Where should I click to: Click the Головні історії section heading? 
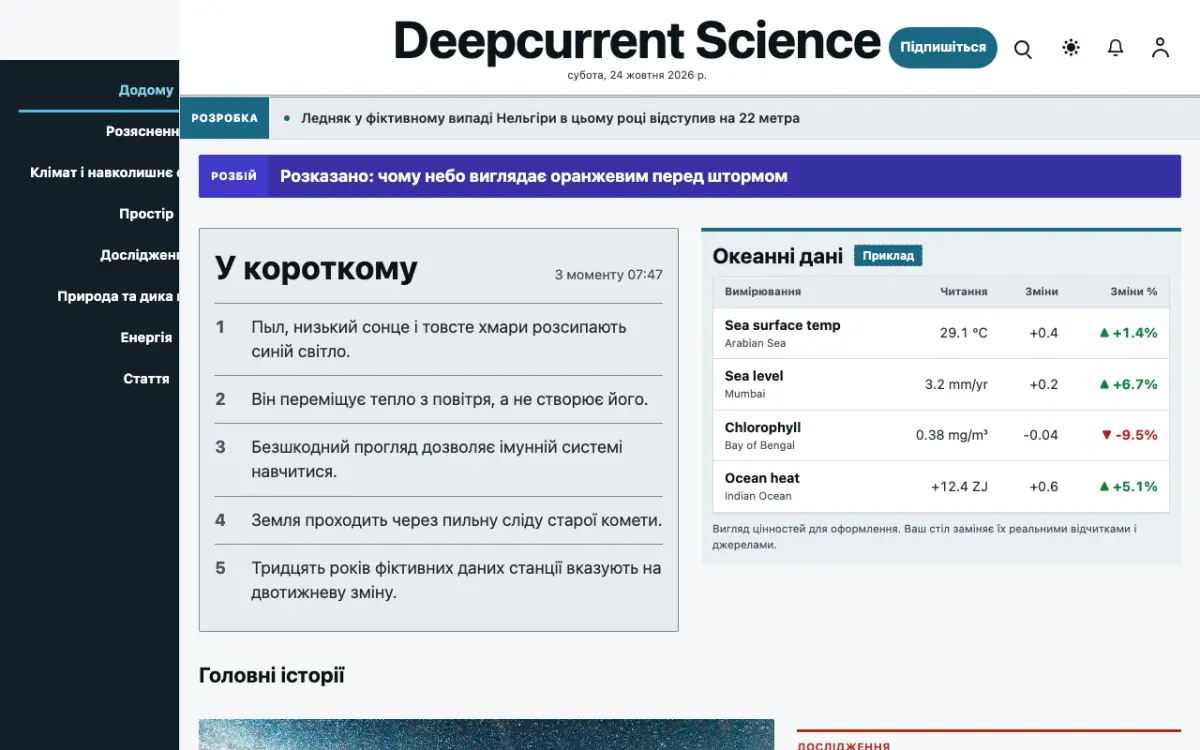[x=272, y=675]
